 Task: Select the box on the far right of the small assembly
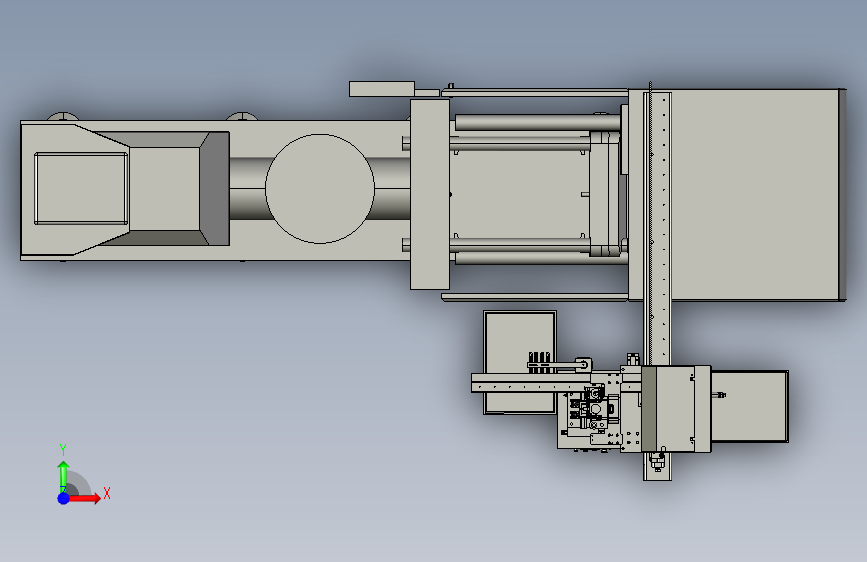click(x=749, y=407)
